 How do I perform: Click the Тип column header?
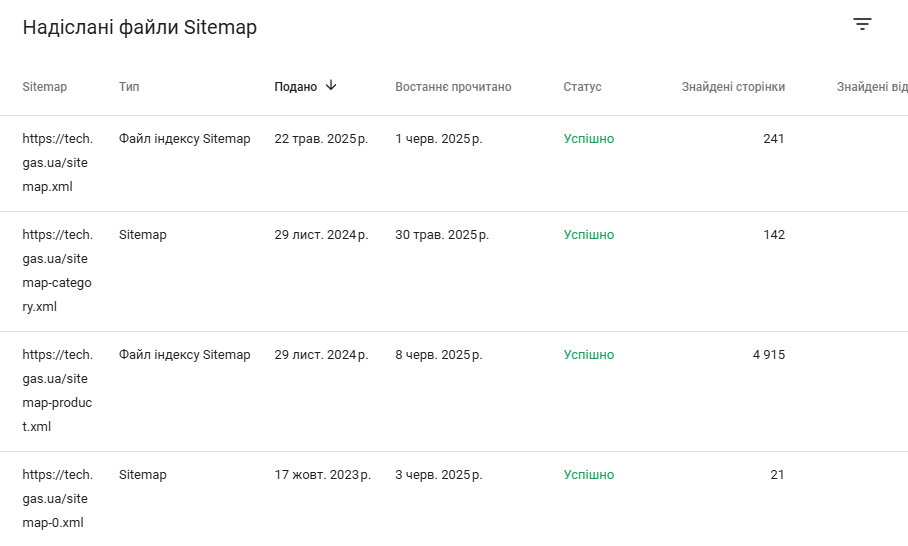click(129, 87)
